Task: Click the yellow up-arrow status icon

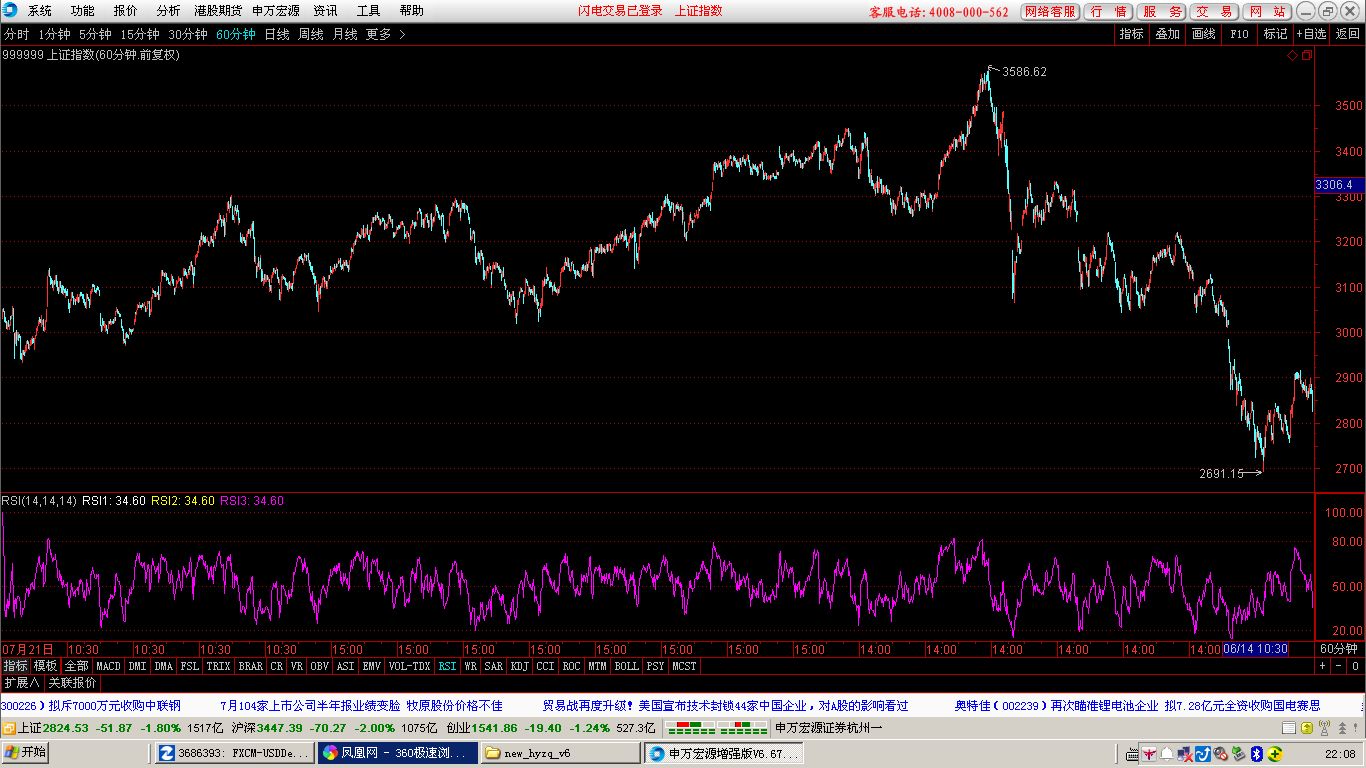Action: (1306, 728)
